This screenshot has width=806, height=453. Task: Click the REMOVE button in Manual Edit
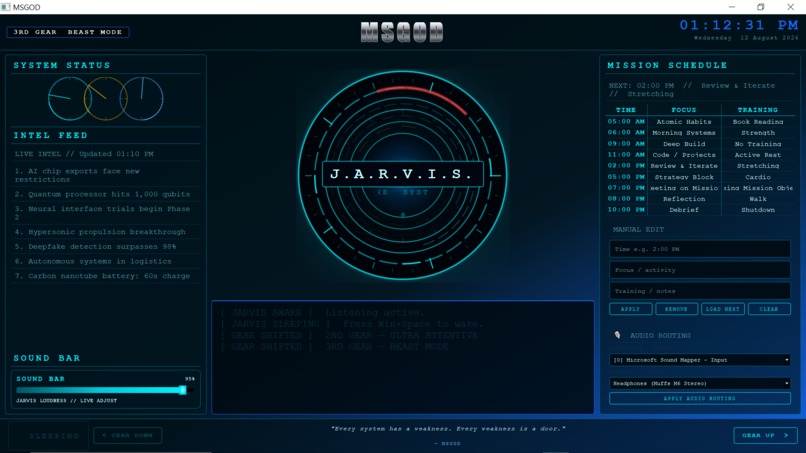point(676,309)
